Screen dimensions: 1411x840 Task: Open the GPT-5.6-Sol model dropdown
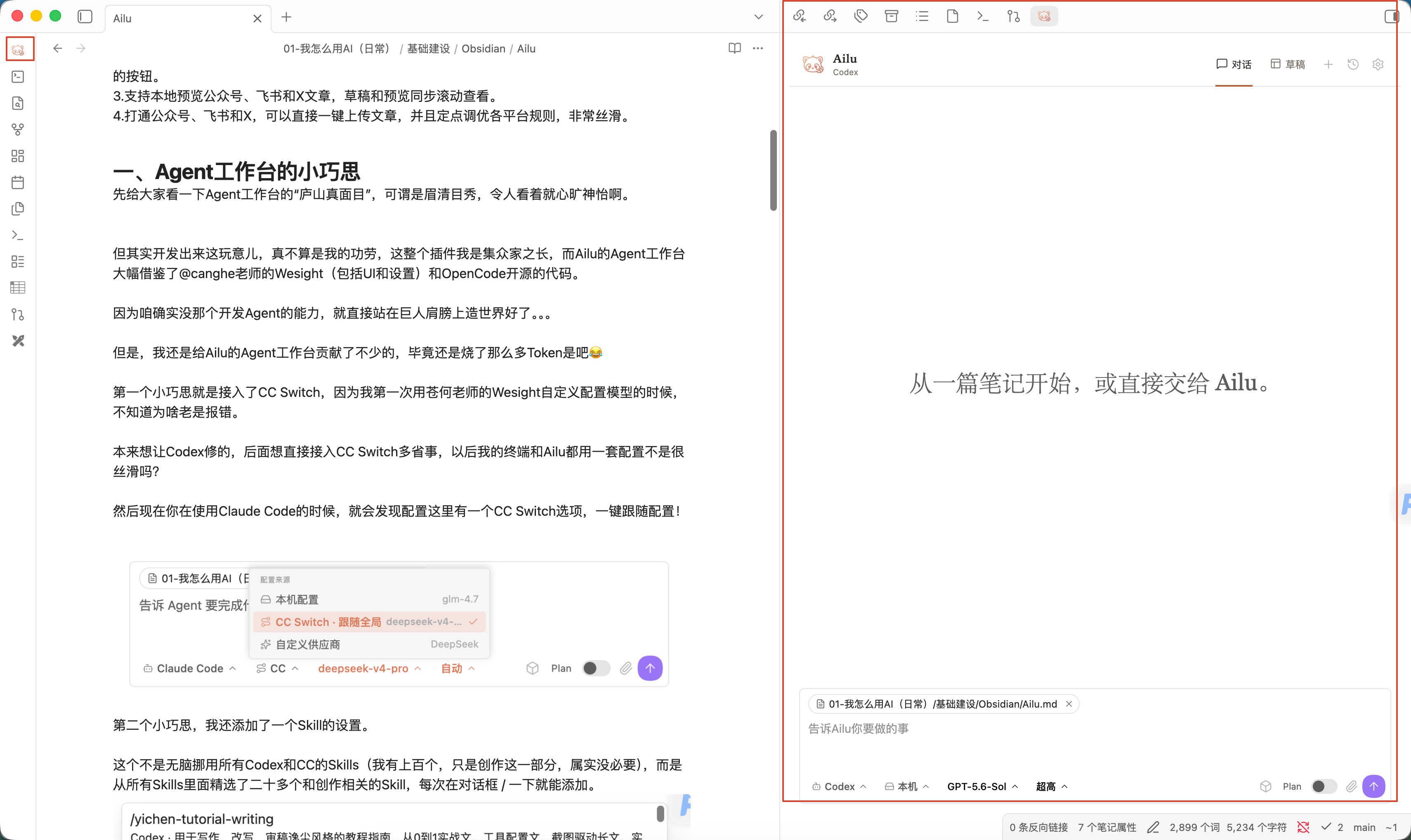[983, 786]
